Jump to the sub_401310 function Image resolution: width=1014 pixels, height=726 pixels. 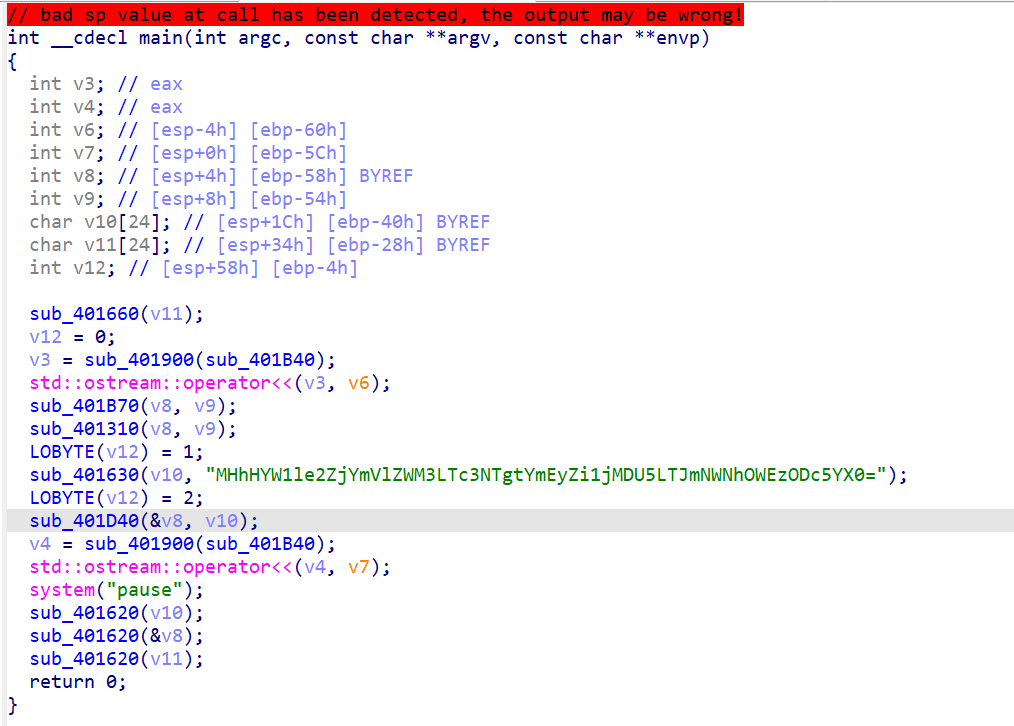84,429
